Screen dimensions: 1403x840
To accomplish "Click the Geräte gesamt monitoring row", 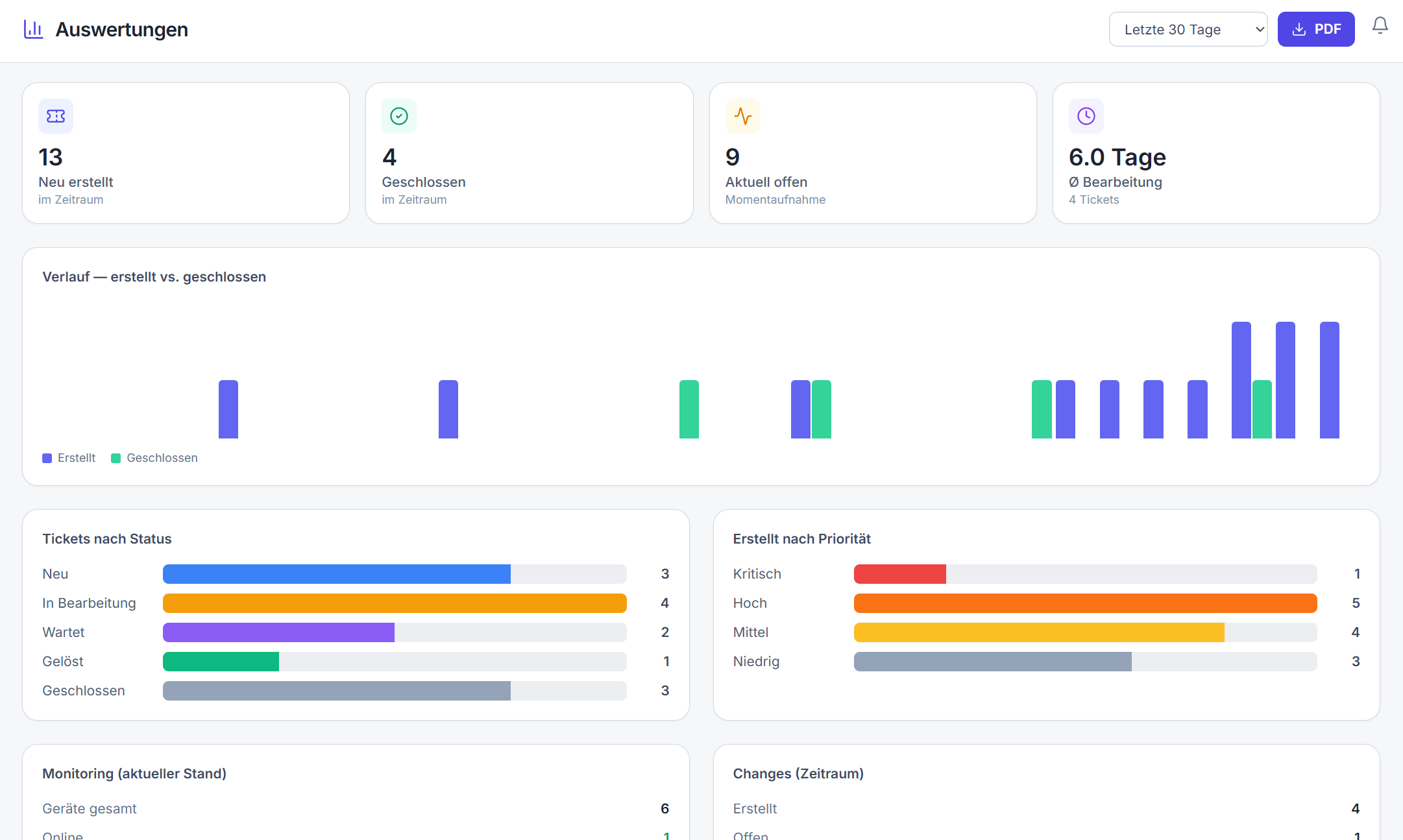I will pyautogui.click(x=356, y=809).
